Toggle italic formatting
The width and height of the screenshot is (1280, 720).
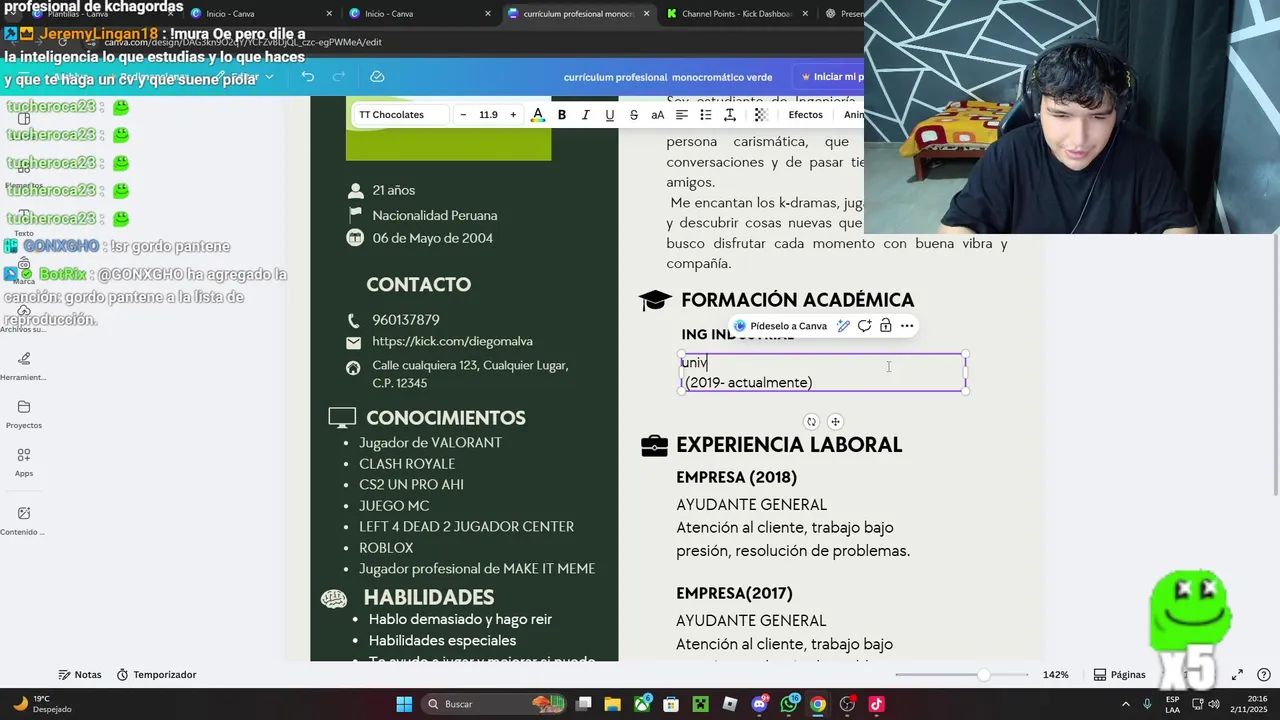click(x=586, y=115)
